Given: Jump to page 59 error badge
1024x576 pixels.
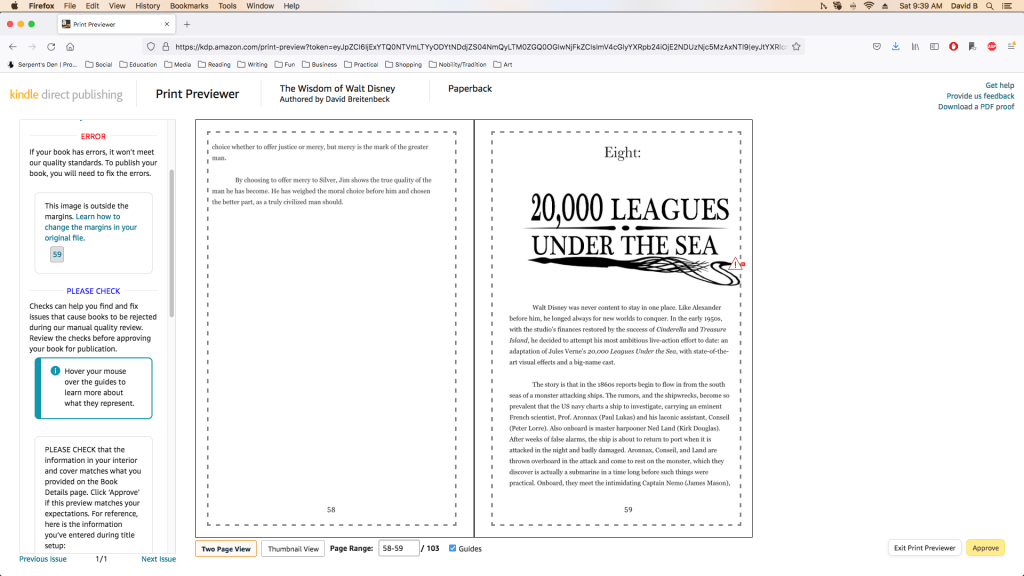Looking at the screenshot, I should tap(57, 255).
